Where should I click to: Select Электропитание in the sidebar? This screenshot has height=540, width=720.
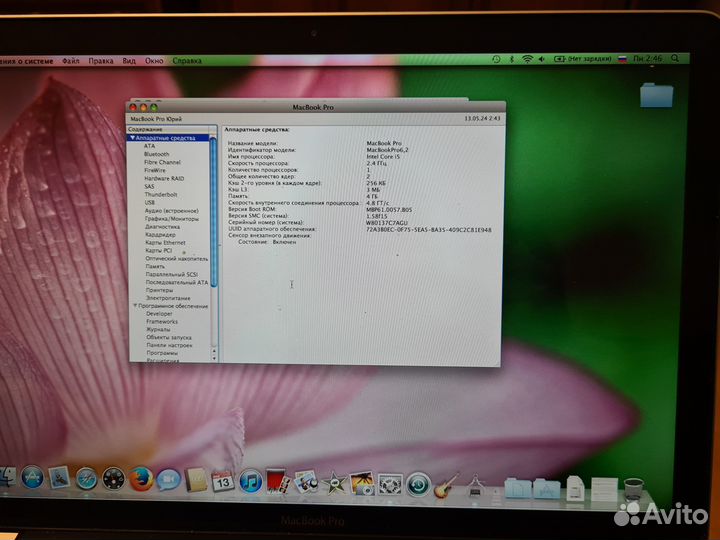(x=168, y=298)
